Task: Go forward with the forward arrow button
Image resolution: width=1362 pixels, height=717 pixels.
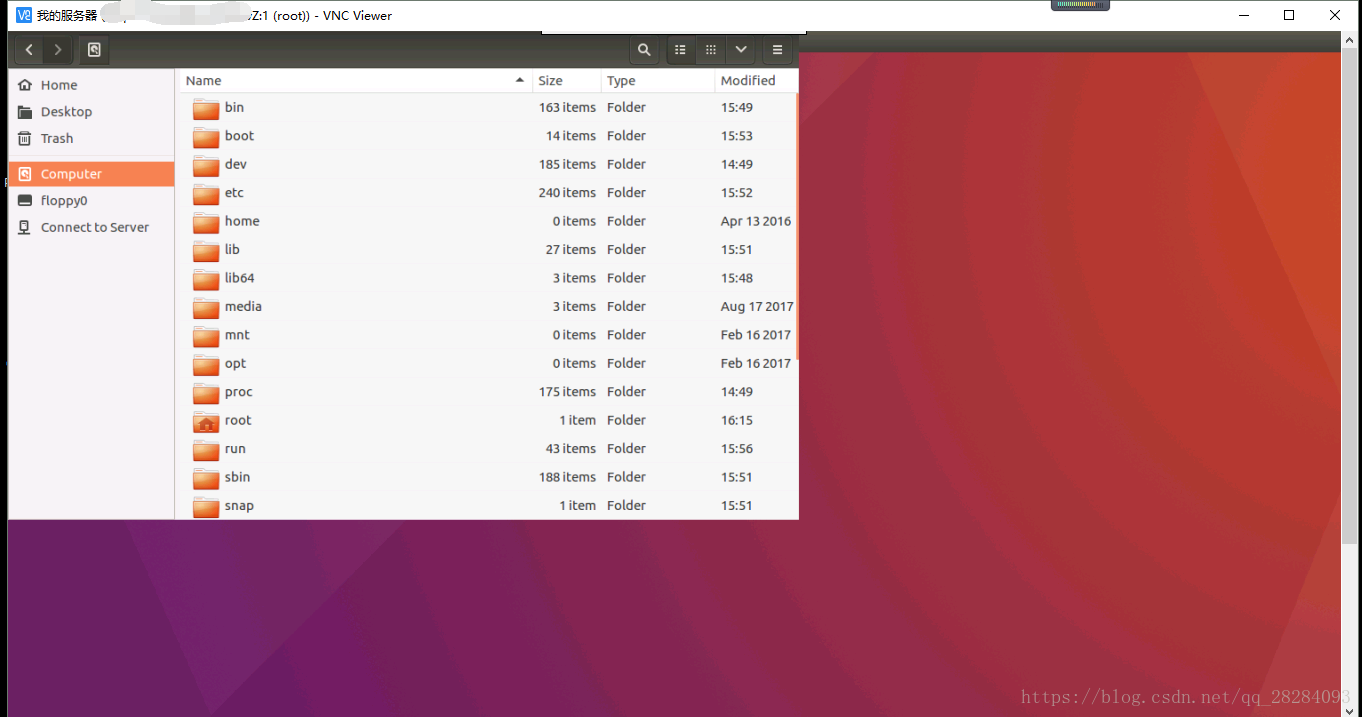Action: point(58,50)
